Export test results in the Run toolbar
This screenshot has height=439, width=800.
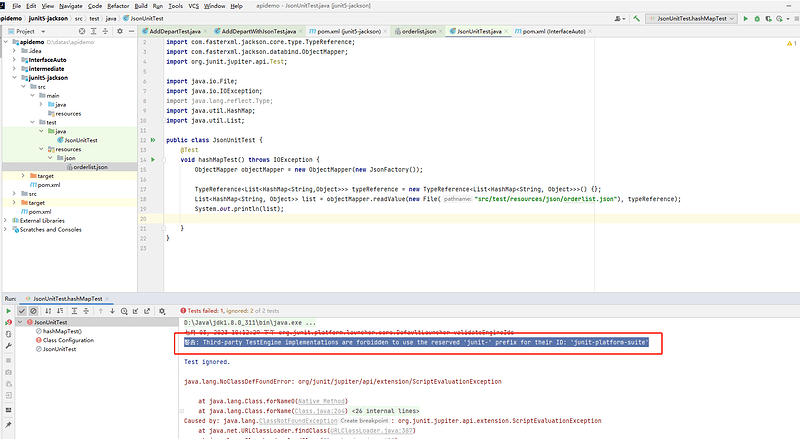147,311
